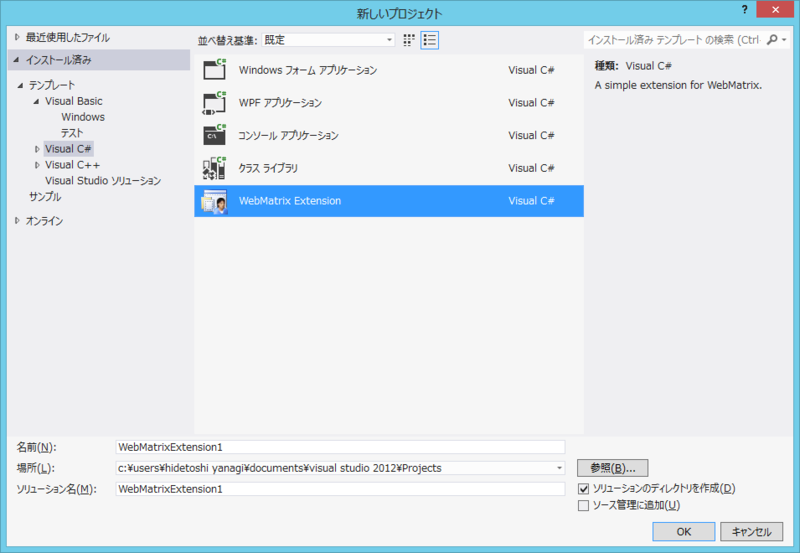Enable ソース管理に追加 checkbox
Image resolution: width=800 pixels, height=553 pixels.
(x=584, y=506)
